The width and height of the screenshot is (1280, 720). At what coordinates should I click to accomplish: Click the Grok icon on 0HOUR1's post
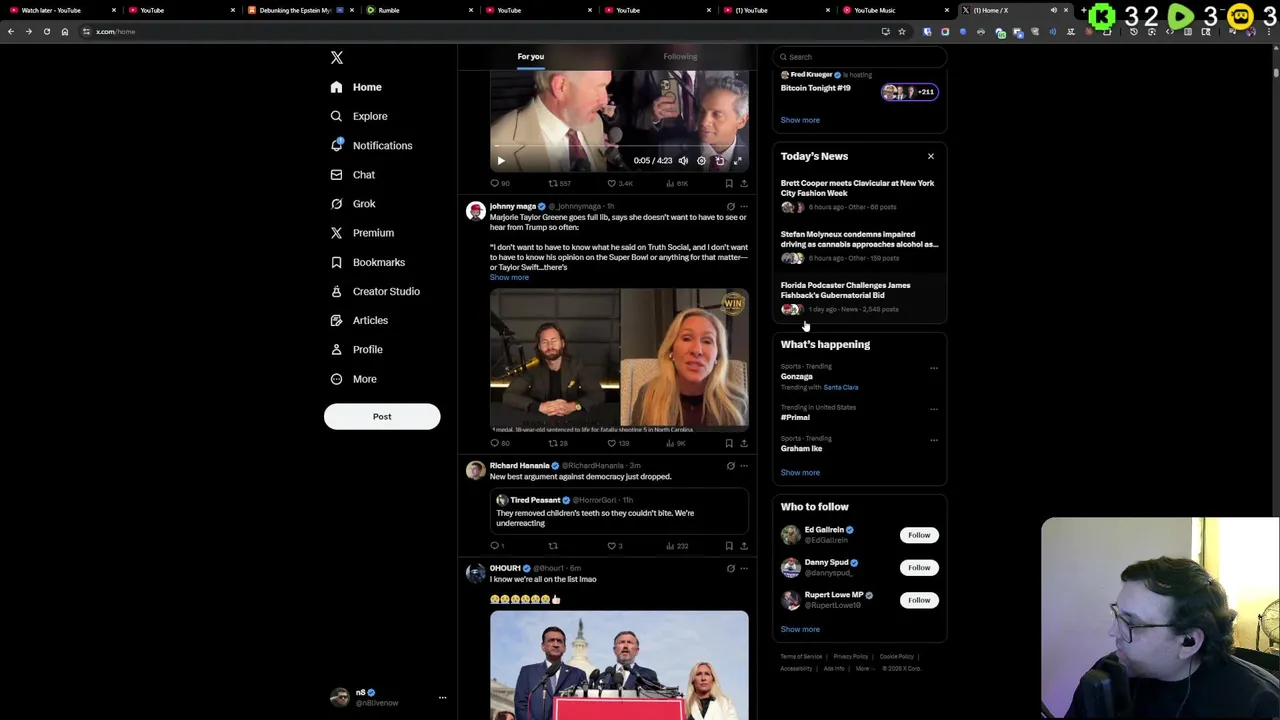tap(730, 568)
